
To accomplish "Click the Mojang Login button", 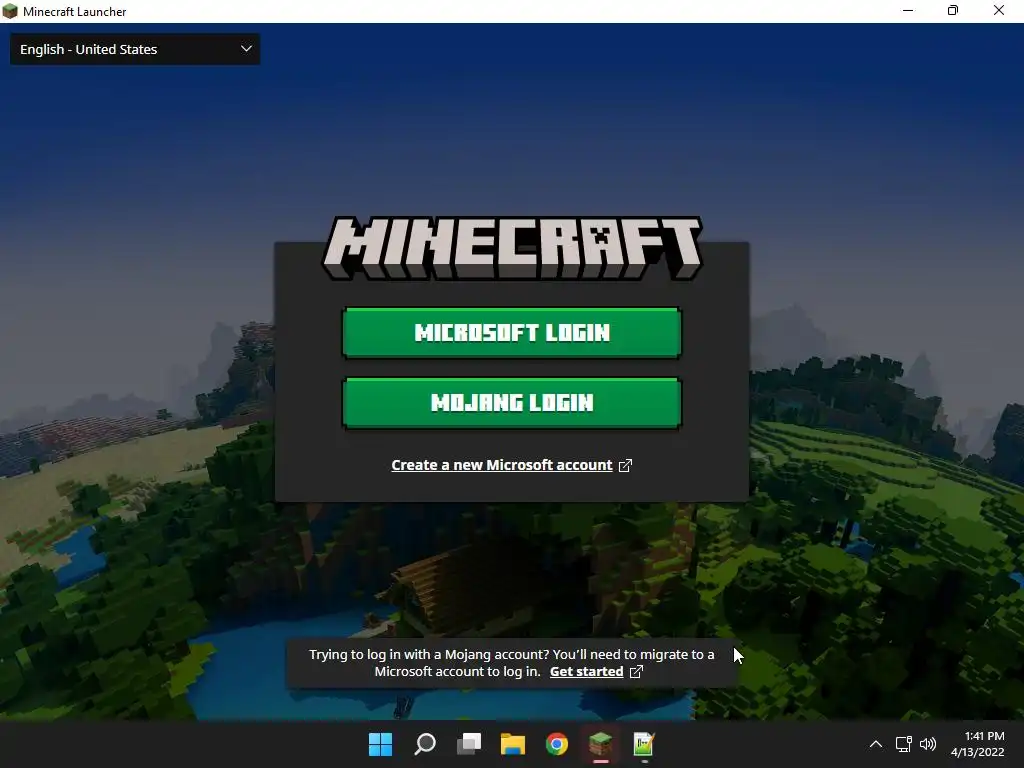I will (x=512, y=402).
